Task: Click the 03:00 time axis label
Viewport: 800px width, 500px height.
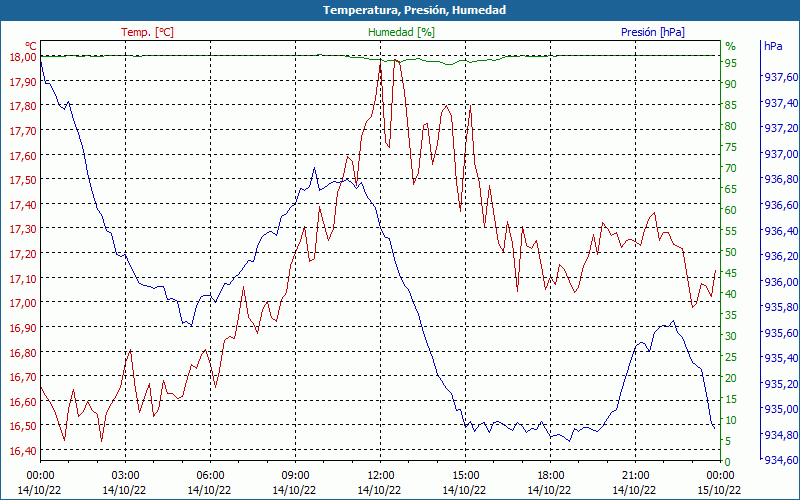Action: [x=126, y=475]
